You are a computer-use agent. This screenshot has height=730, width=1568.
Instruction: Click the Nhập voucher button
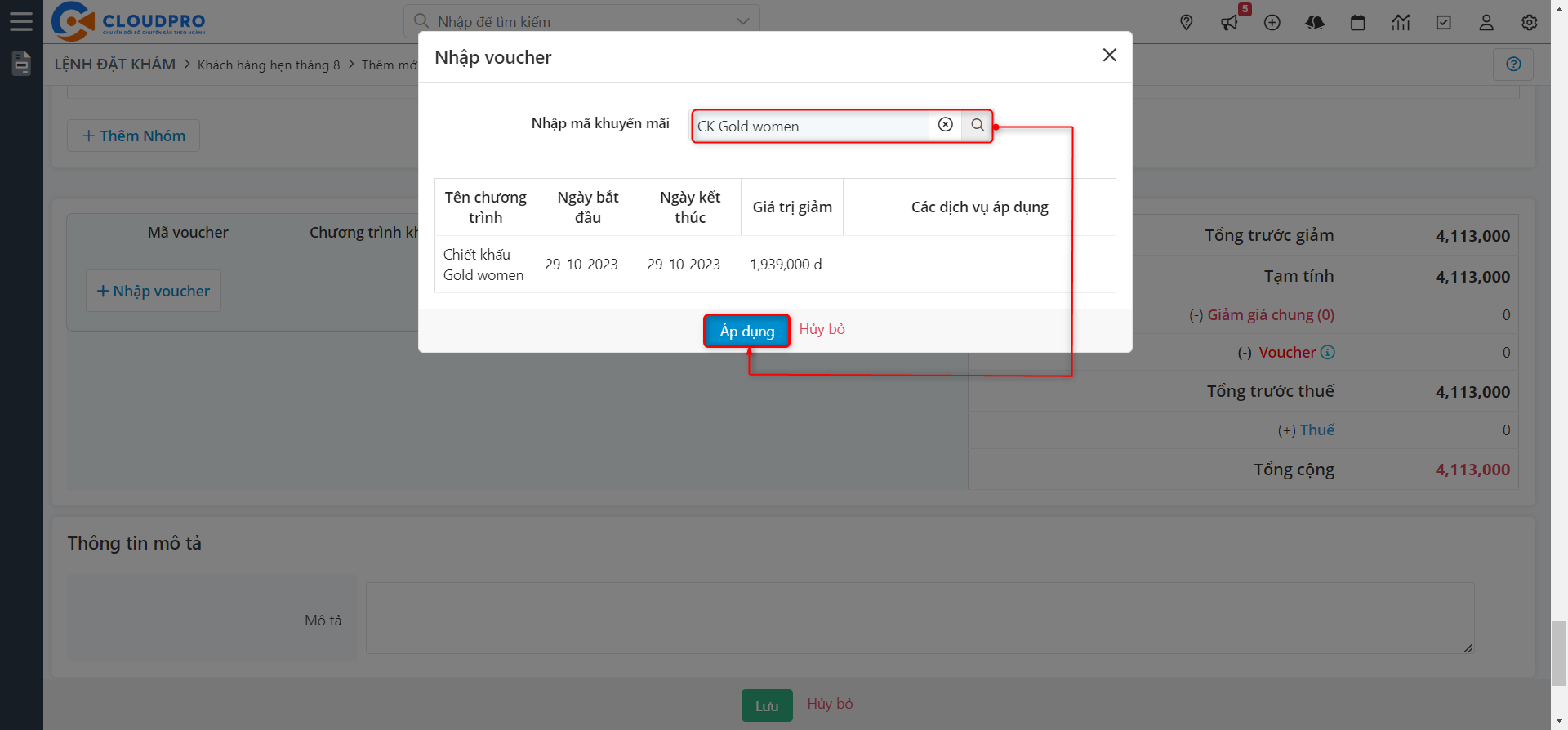pyautogui.click(x=154, y=291)
